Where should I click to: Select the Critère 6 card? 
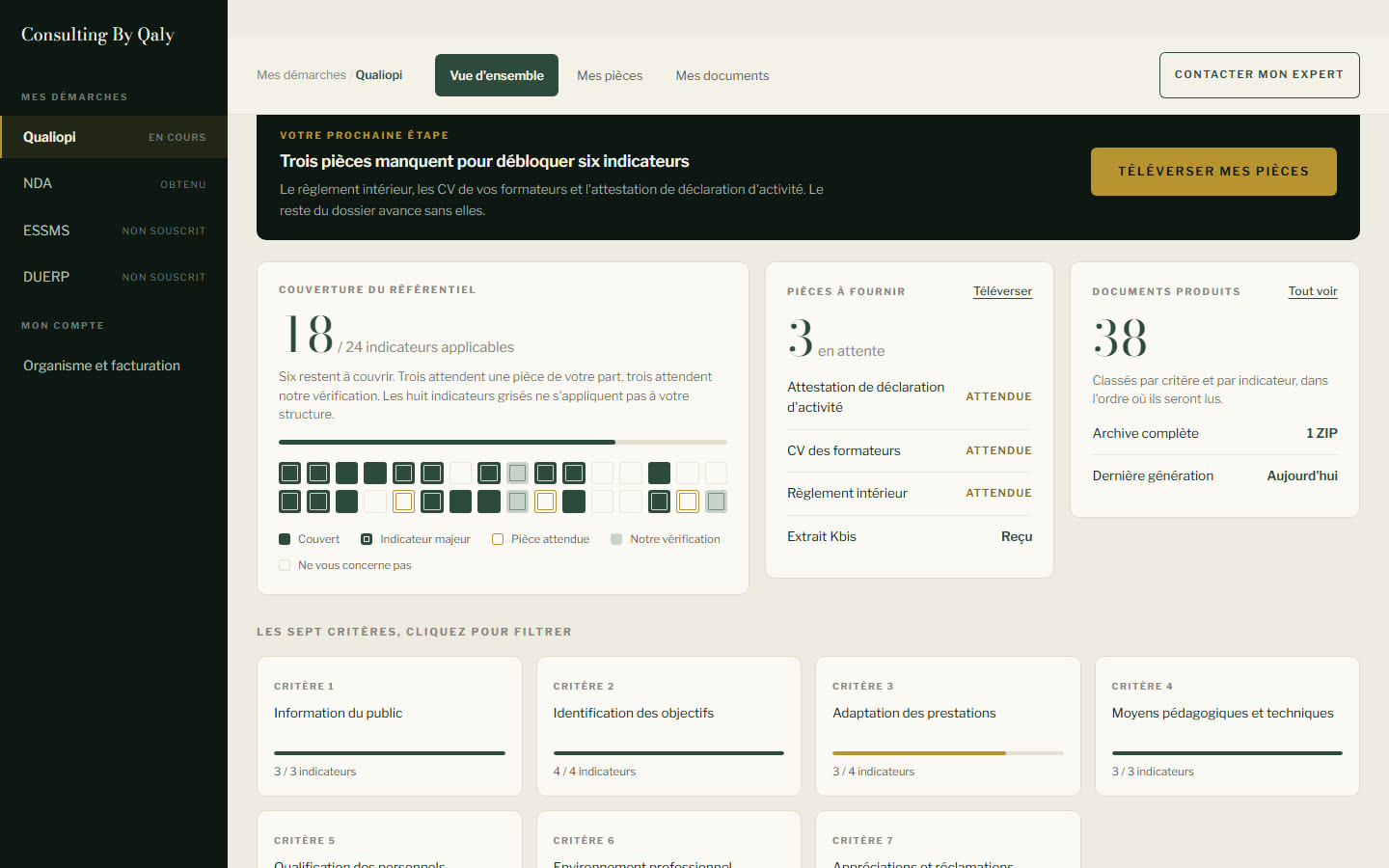pos(668,840)
